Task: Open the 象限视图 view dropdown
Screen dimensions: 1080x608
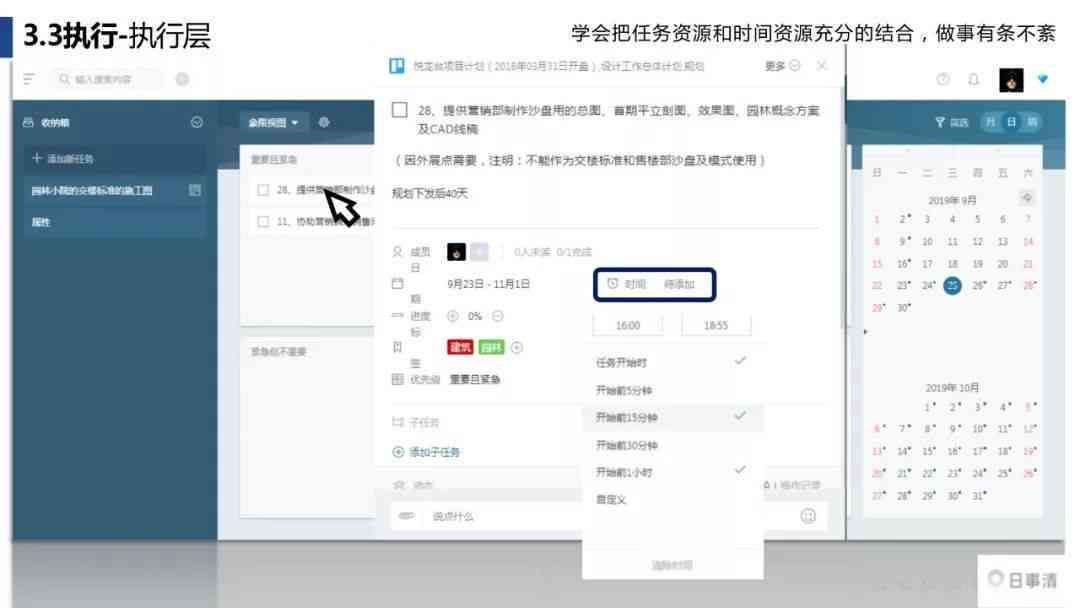Action: pos(273,123)
